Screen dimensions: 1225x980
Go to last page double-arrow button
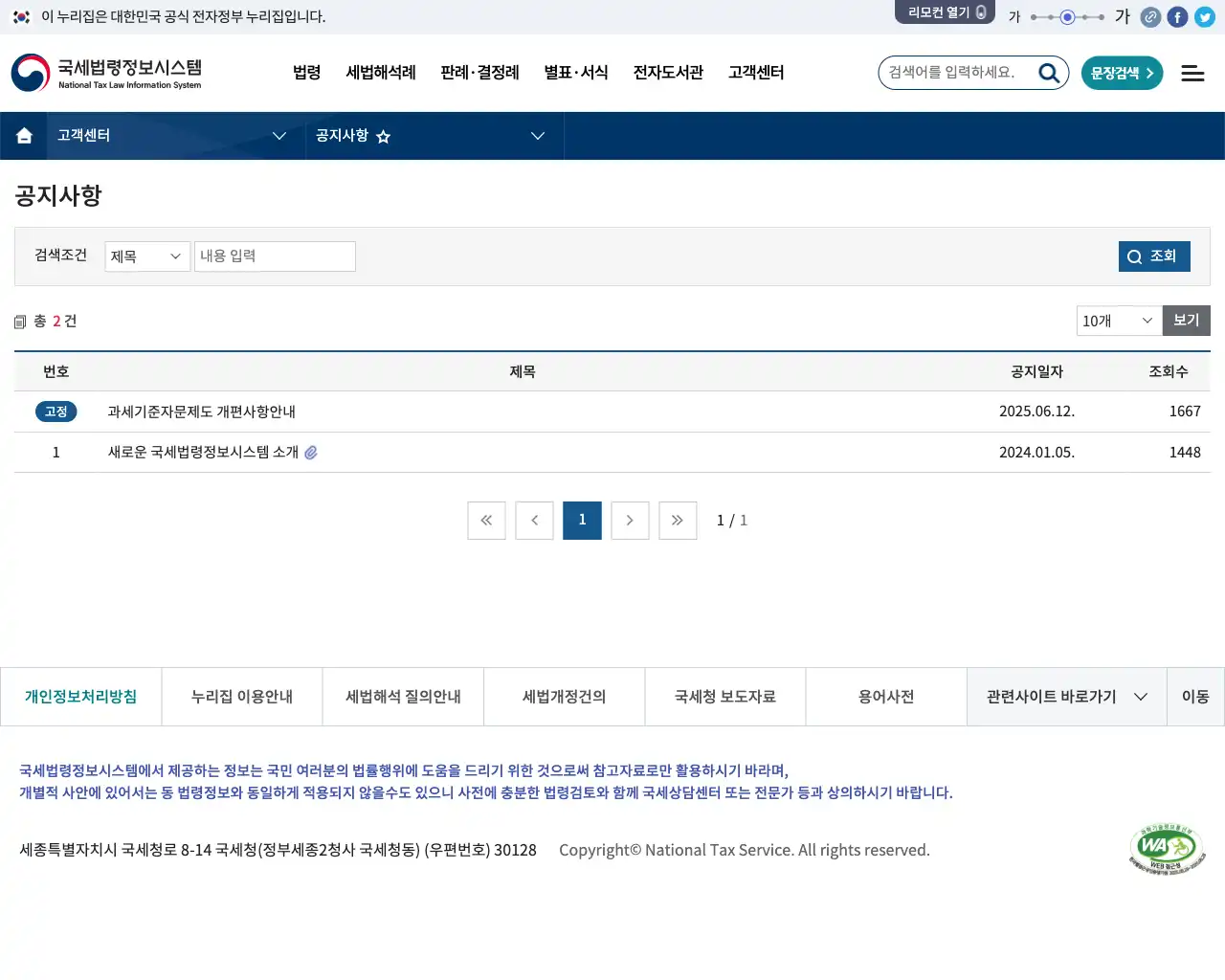coord(678,521)
